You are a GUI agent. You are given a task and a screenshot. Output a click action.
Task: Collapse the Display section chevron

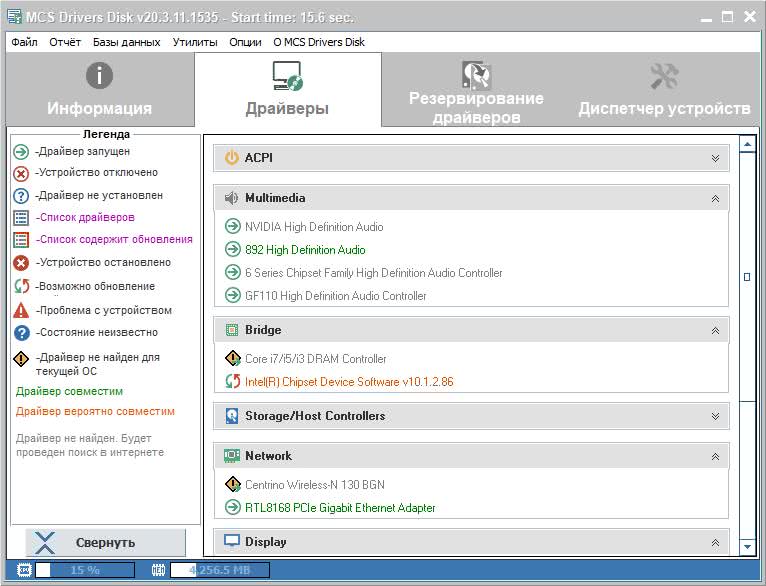coord(715,543)
